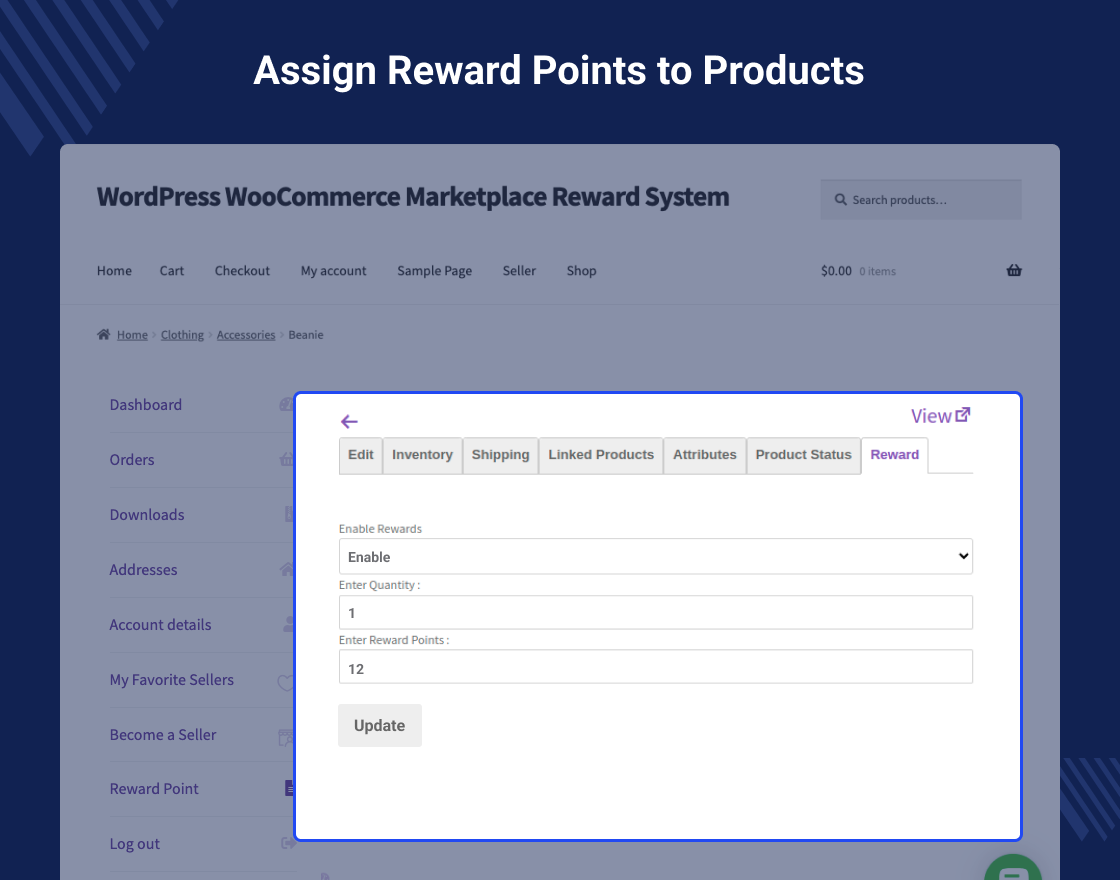
Task: Open Dashboard in the account sidebar
Action: pos(146,405)
